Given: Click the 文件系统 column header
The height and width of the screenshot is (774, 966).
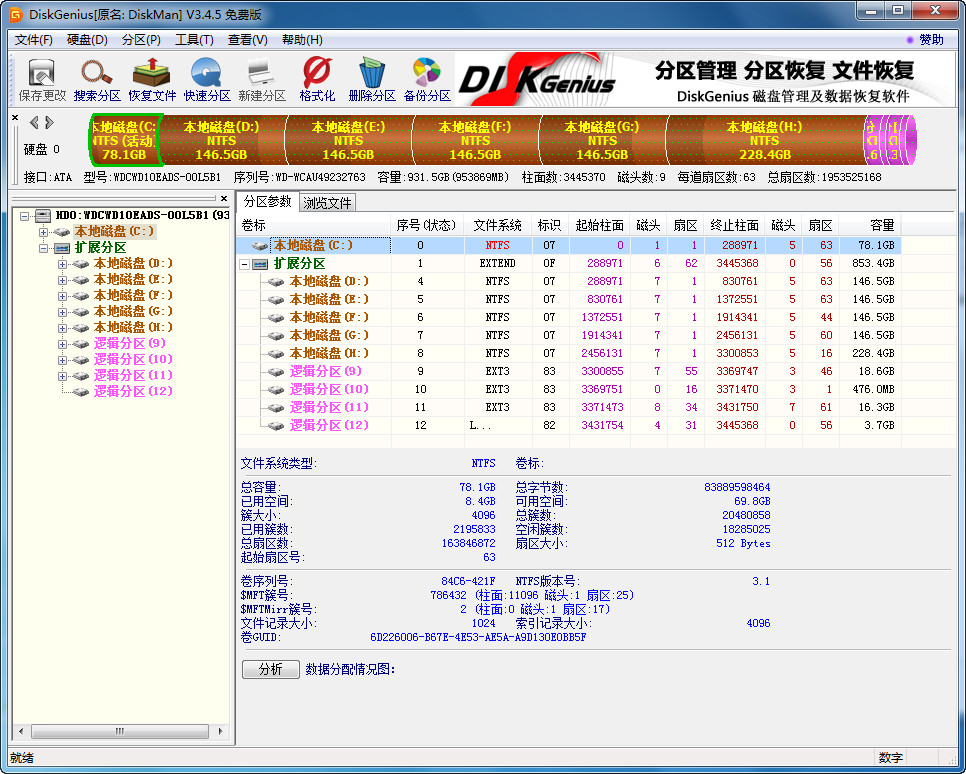Looking at the screenshot, I should pyautogui.click(x=497, y=226).
